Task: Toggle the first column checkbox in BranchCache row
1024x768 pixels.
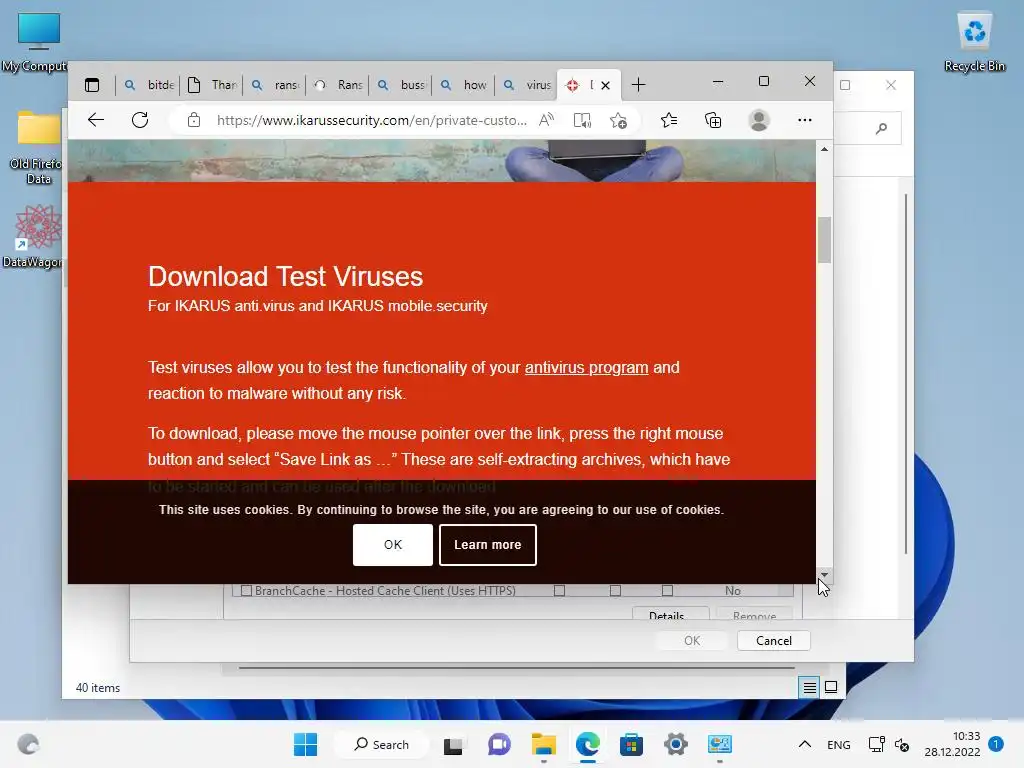Action: point(559,590)
